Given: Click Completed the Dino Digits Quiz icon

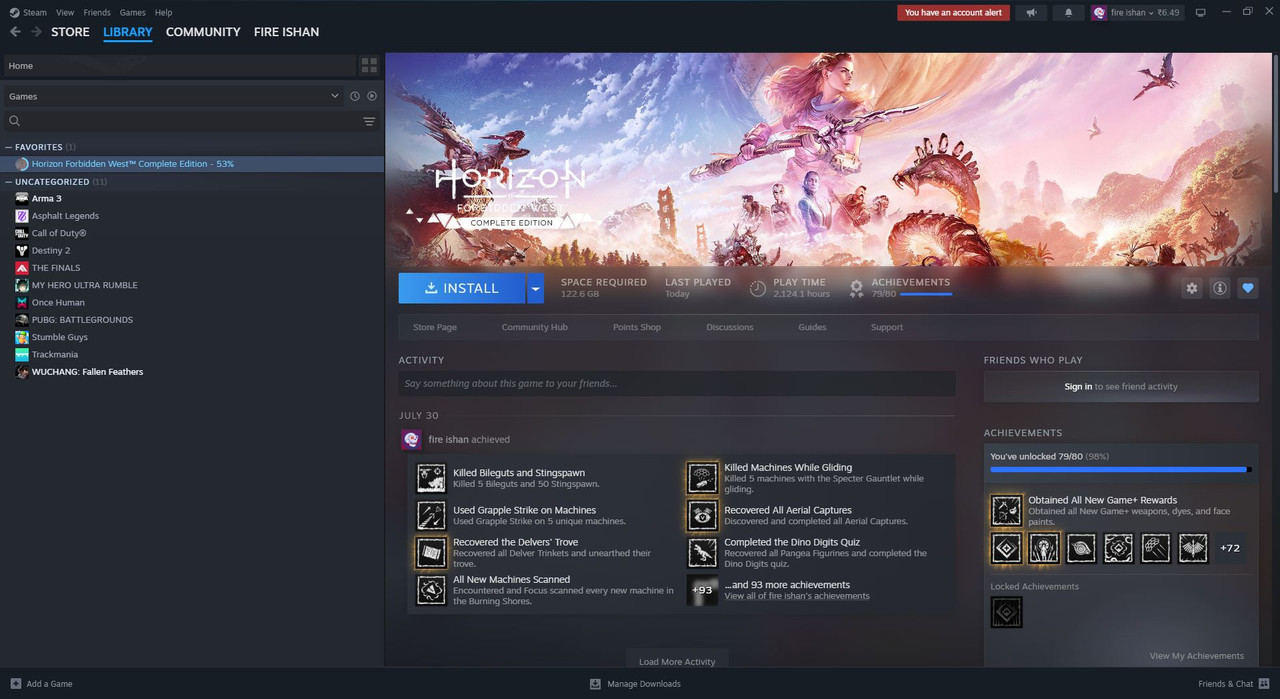Looking at the screenshot, I should pyautogui.click(x=702, y=553).
